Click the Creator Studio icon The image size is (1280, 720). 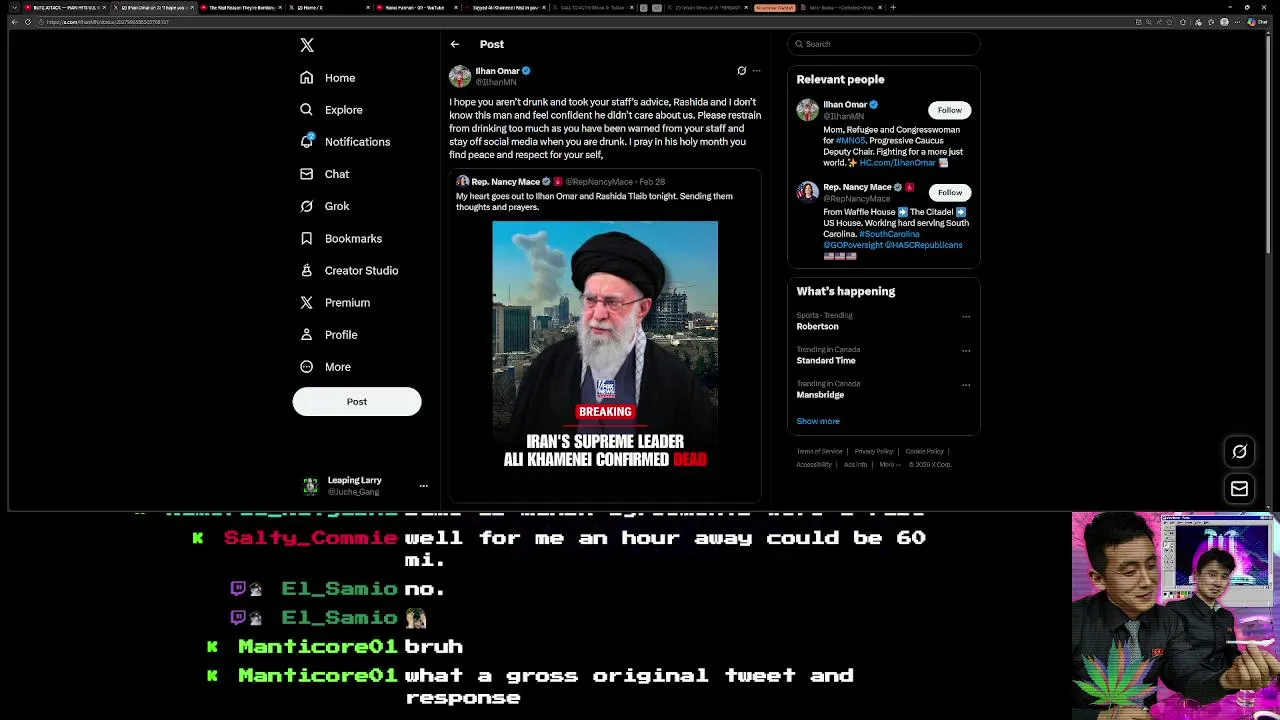(x=306, y=270)
